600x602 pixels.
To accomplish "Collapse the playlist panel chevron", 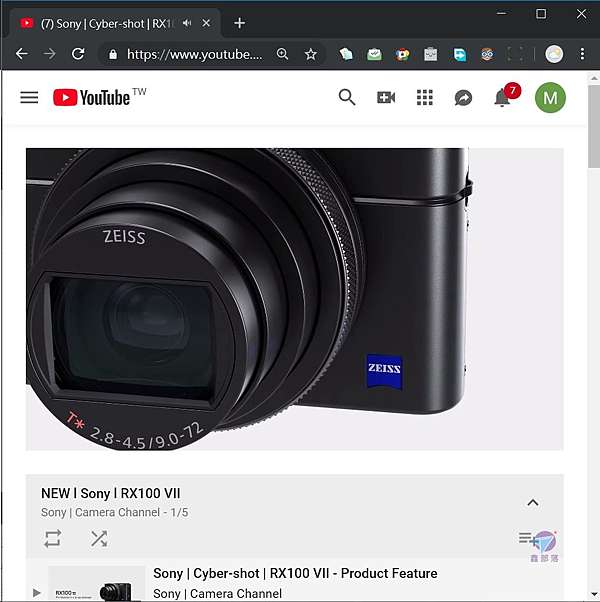I will (x=533, y=503).
